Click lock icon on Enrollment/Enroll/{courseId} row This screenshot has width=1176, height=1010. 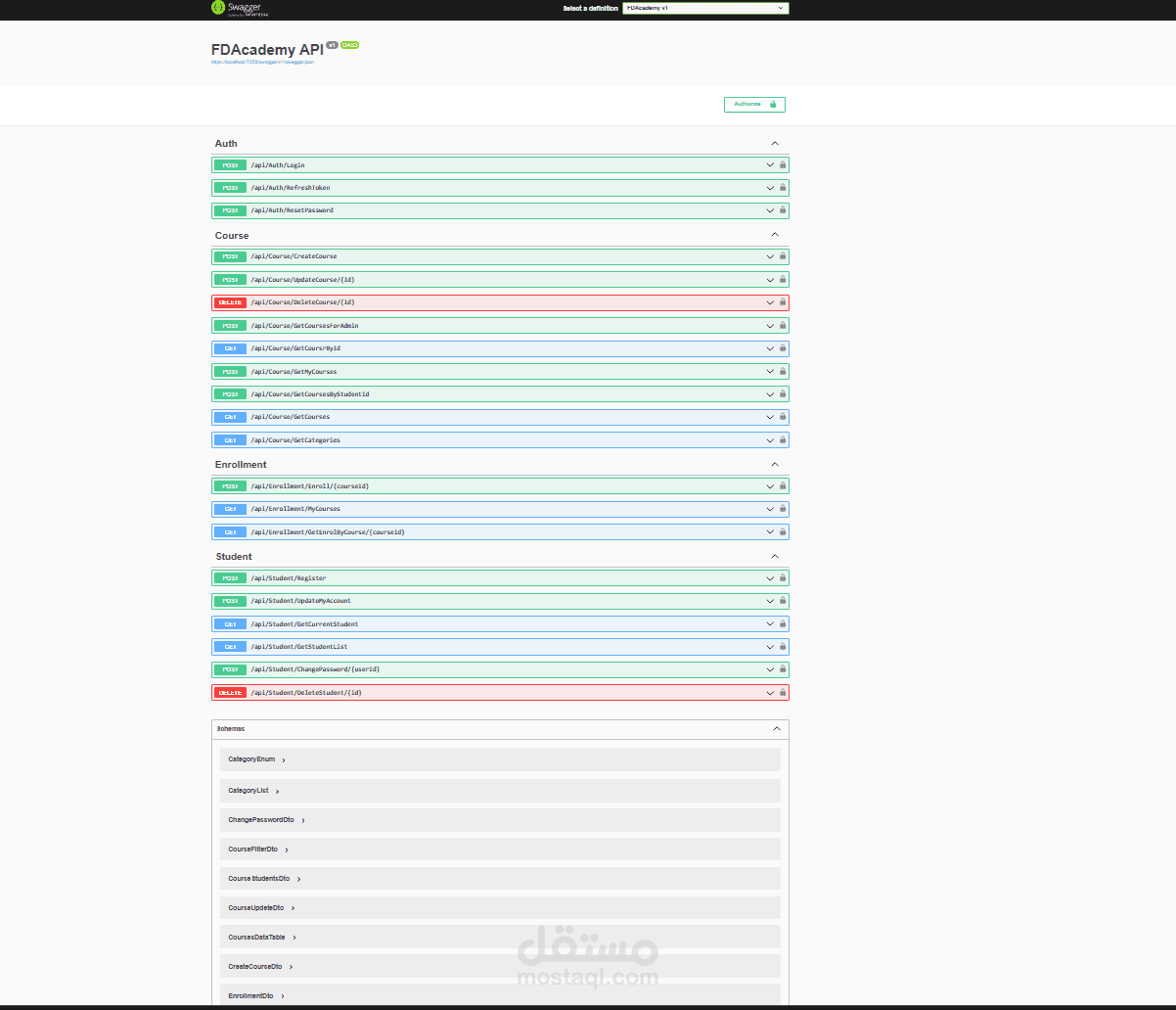[x=783, y=485]
